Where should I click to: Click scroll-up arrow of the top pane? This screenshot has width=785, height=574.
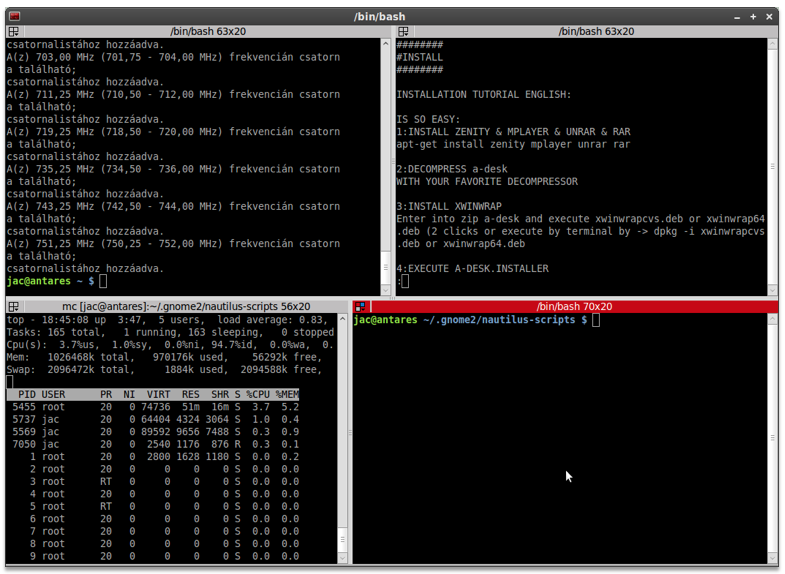point(342,319)
